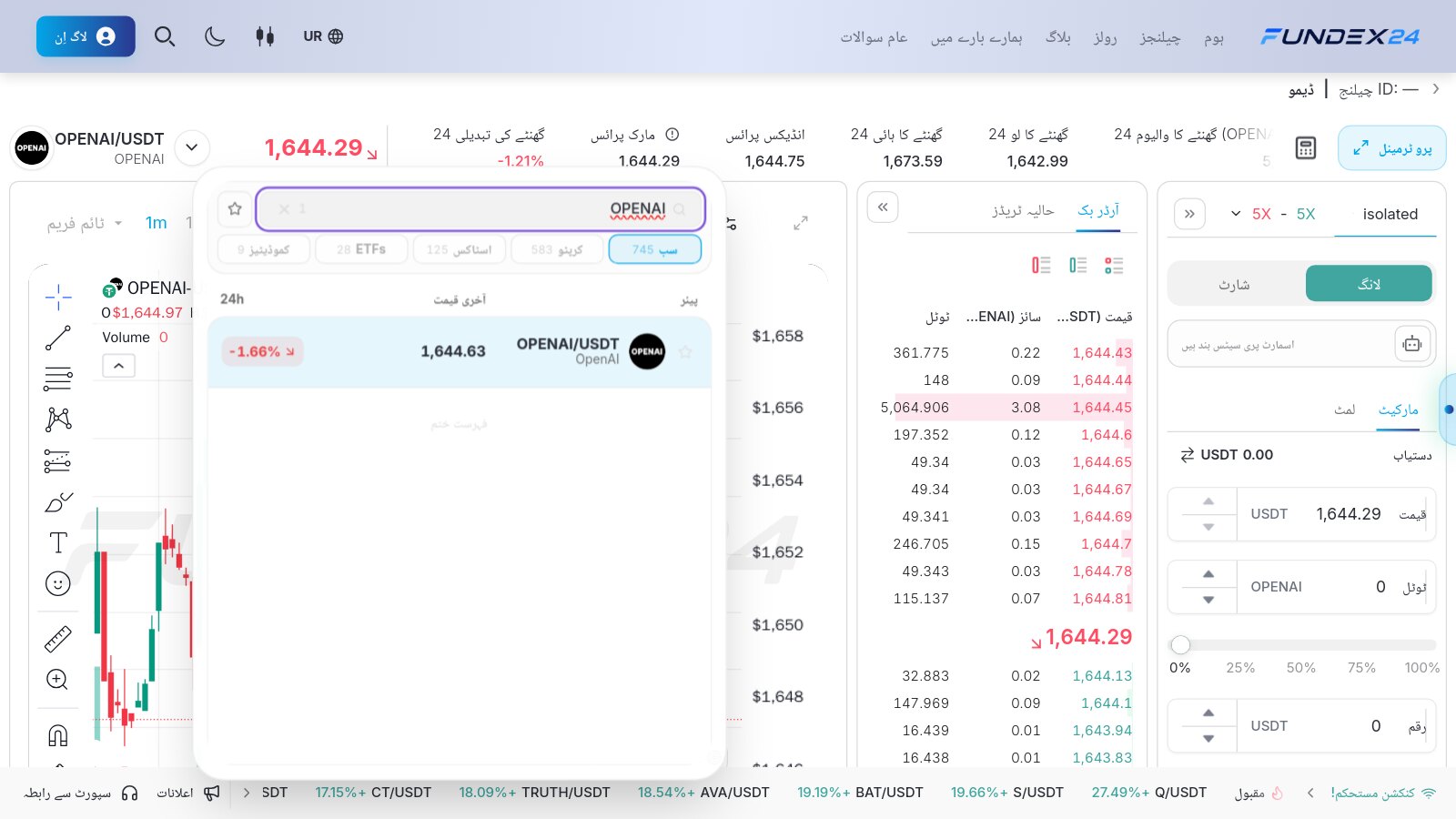Select the brush drawing tool
The width and height of the screenshot is (1456, 819).
tap(58, 502)
